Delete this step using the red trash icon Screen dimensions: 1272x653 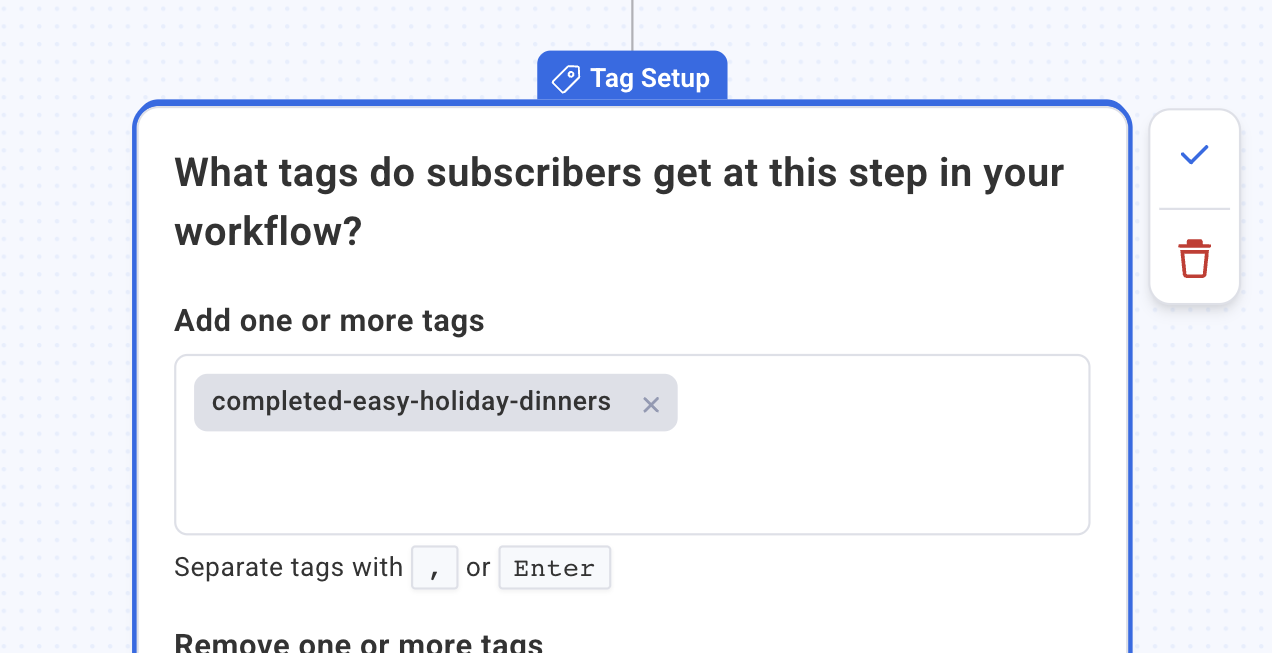point(1193,257)
